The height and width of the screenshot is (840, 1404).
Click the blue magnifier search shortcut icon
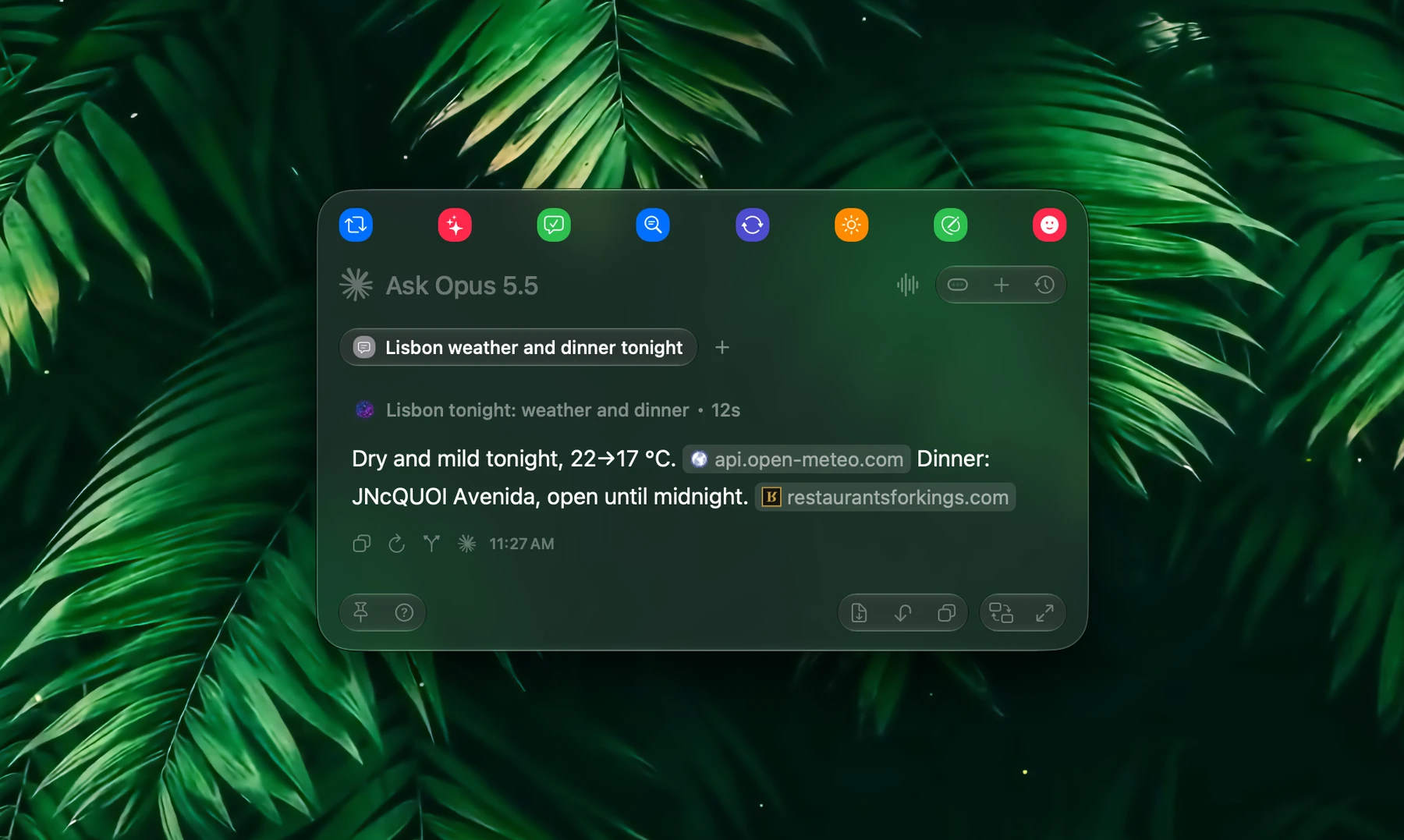pos(653,225)
